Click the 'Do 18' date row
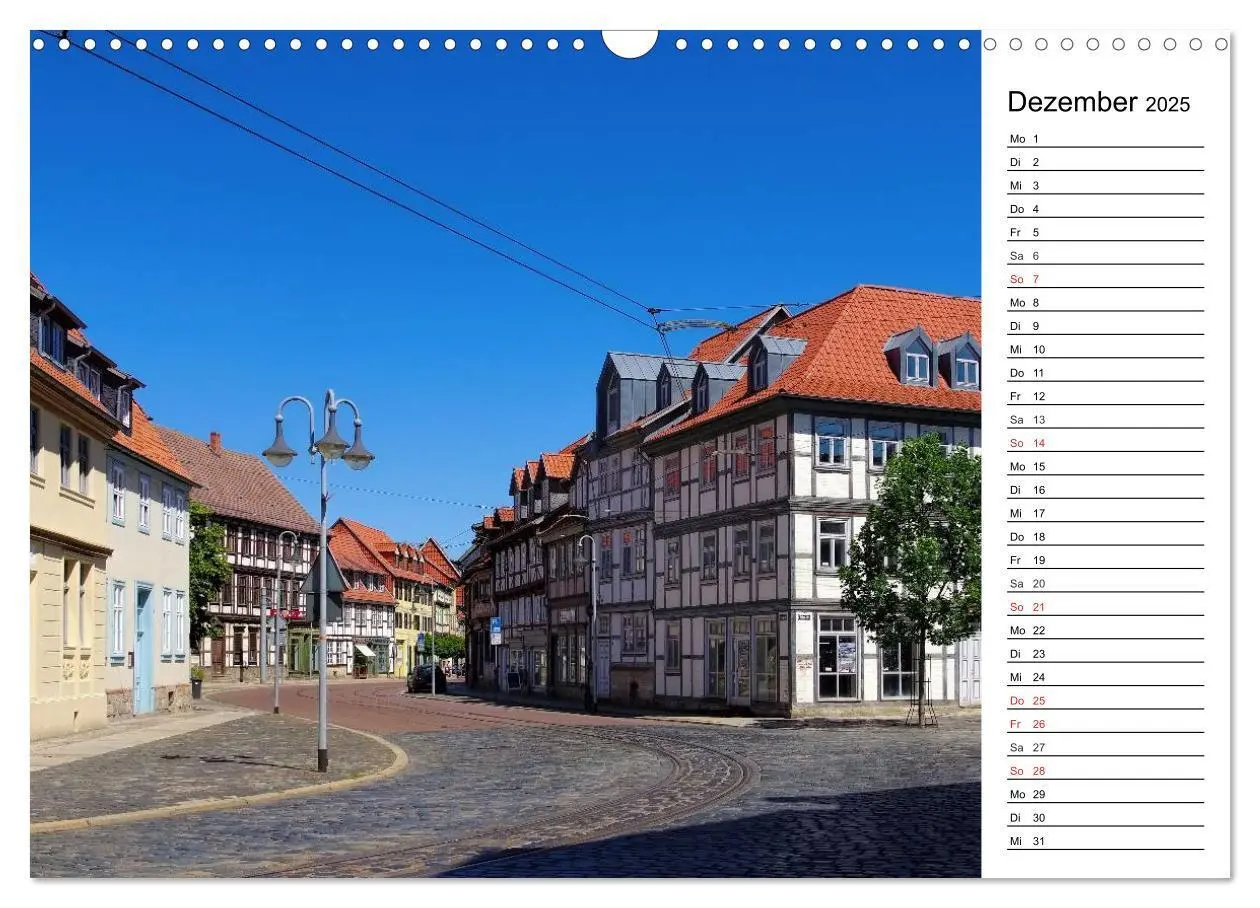 coord(1105,537)
